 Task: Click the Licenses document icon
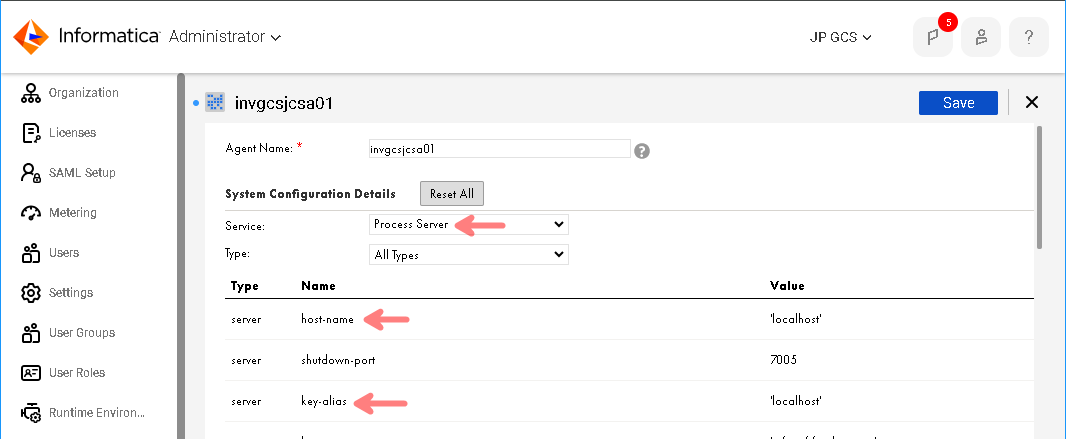[x=31, y=133]
